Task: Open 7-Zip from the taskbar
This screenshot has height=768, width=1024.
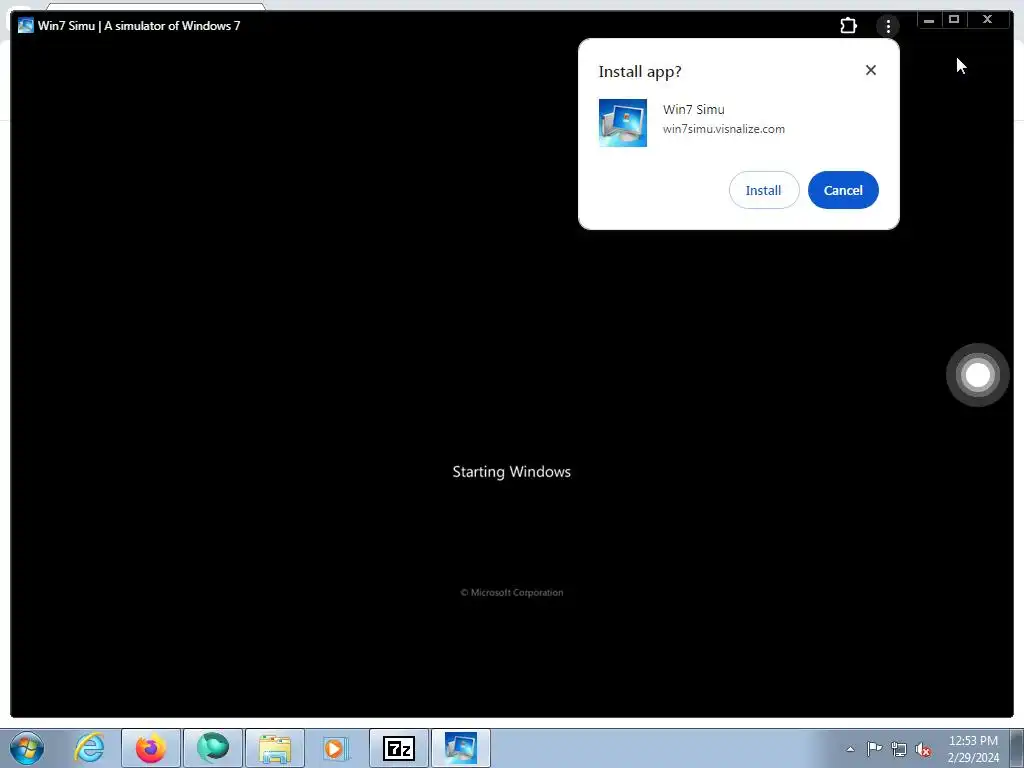Action: [398, 748]
